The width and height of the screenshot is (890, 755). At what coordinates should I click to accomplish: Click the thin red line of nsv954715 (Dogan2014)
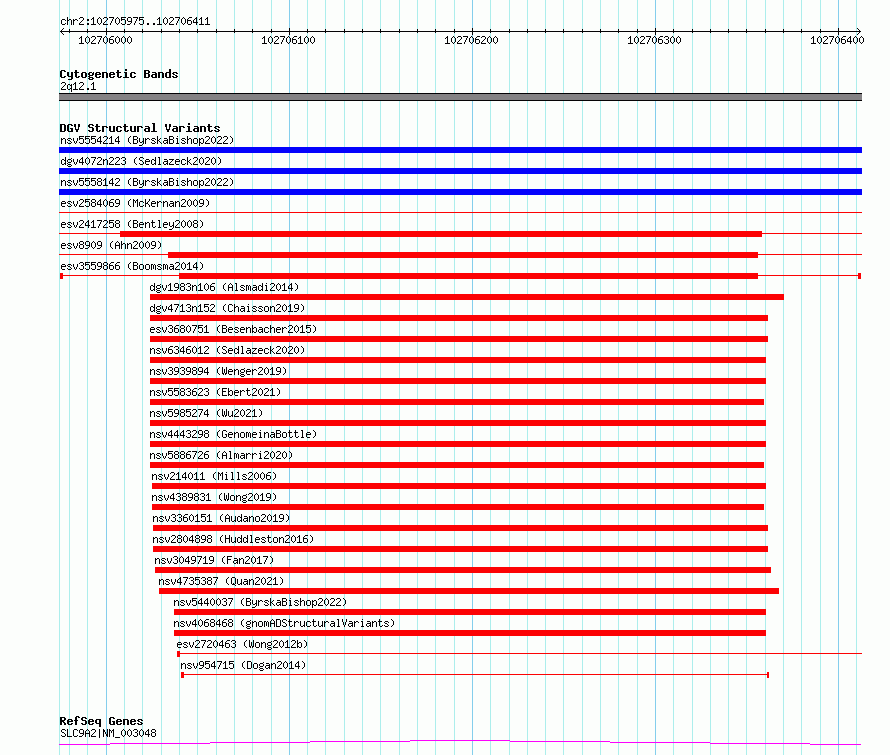tap(475, 675)
